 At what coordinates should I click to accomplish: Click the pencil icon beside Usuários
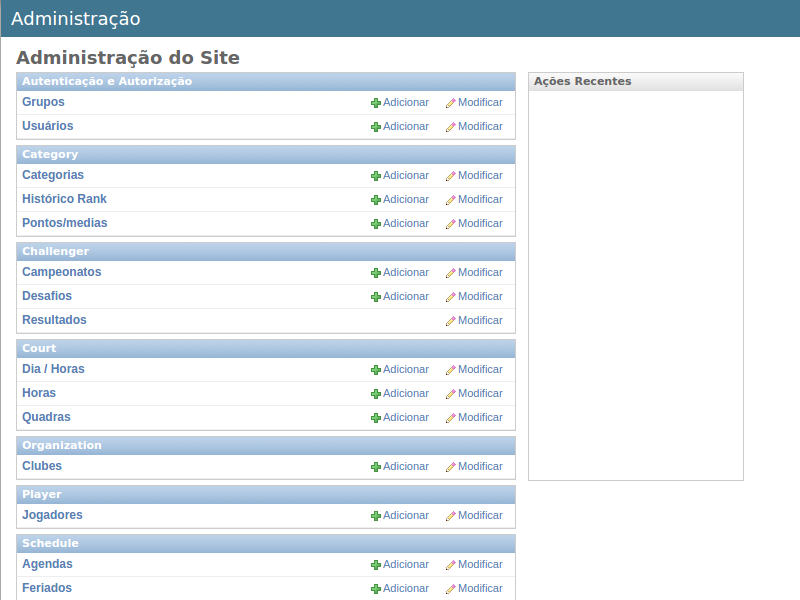pyautogui.click(x=451, y=127)
